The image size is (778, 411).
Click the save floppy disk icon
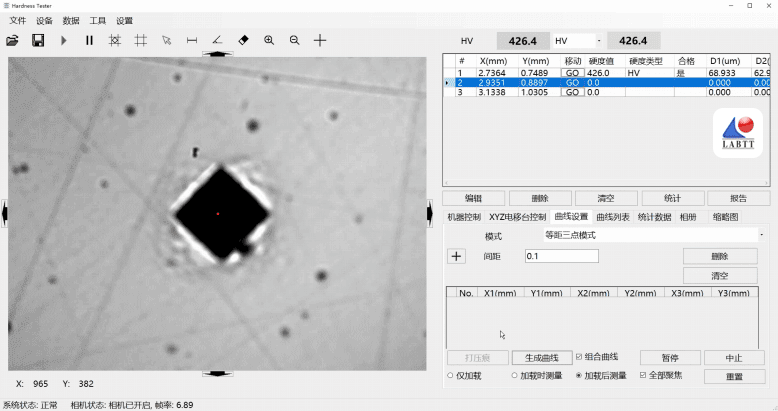38,40
